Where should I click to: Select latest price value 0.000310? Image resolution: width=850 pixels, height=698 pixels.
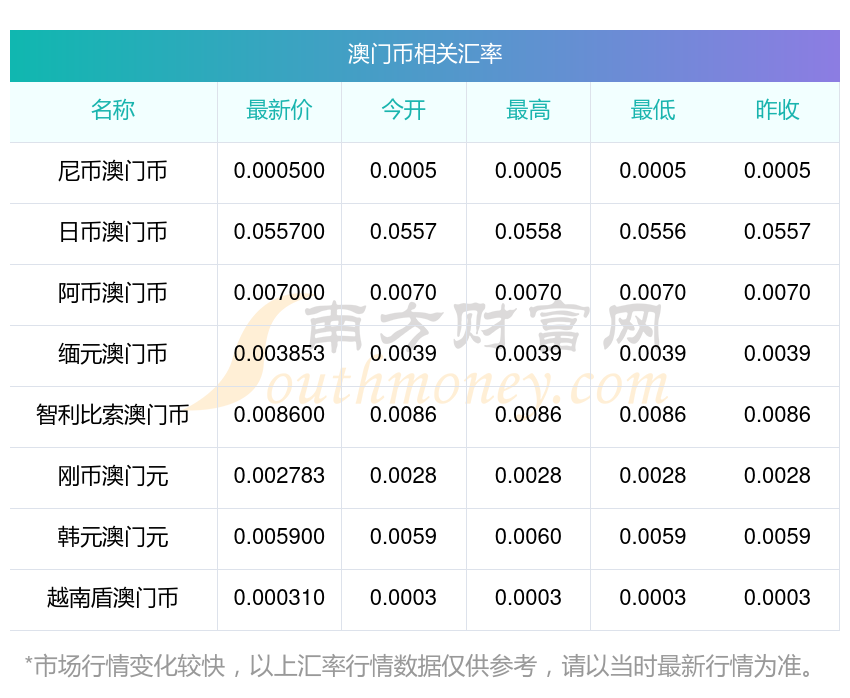(x=279, y=598)
